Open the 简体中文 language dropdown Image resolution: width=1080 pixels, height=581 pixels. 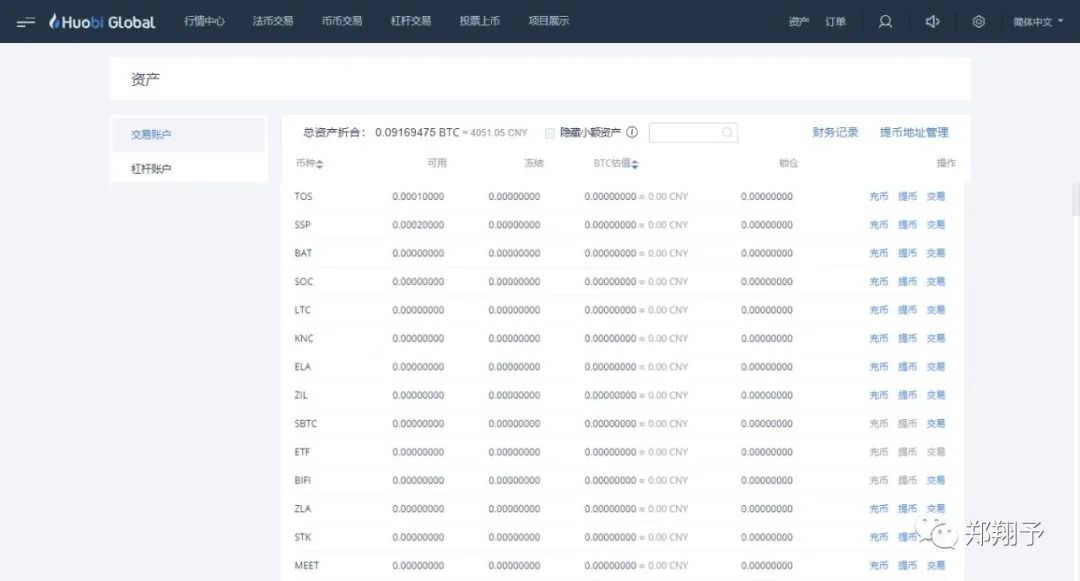tap(1036, 21)
